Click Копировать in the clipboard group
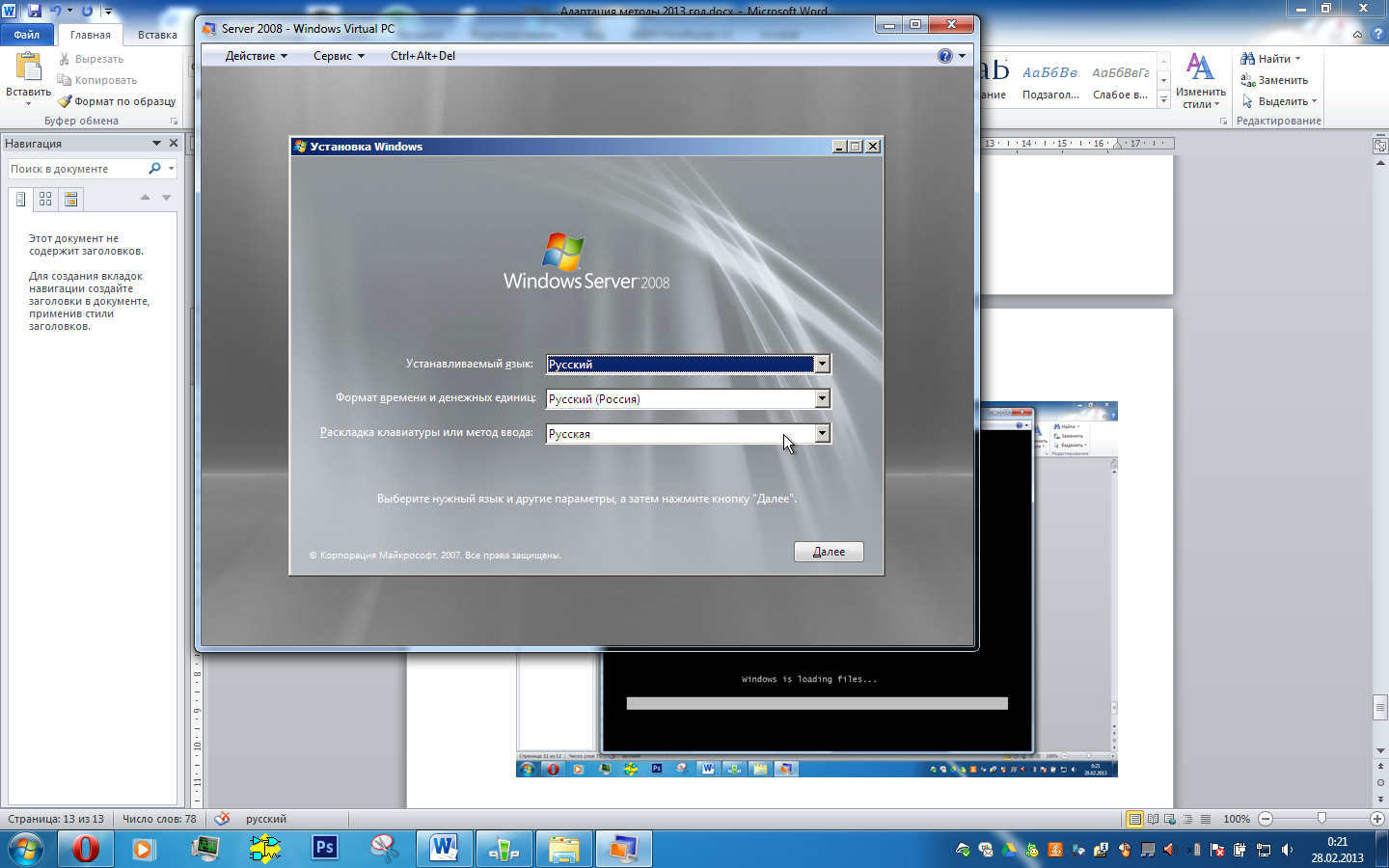 tap(97, 80)
